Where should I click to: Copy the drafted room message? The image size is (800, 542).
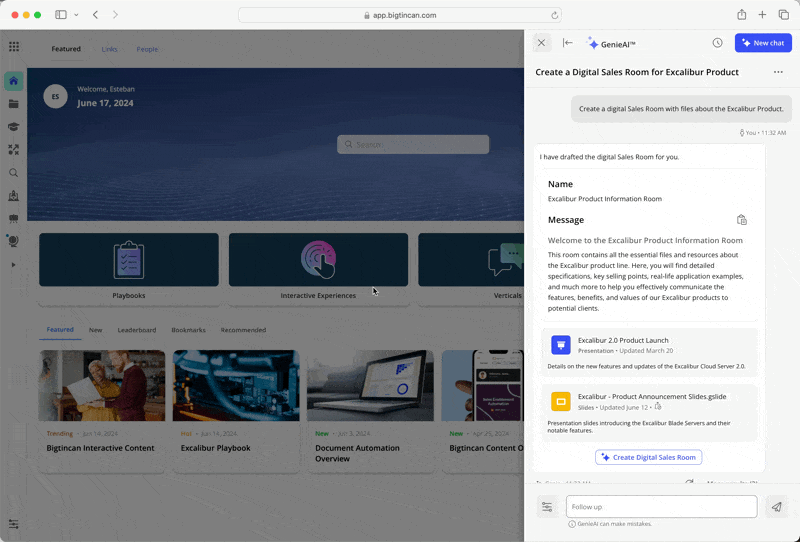(x=741, y=220)
